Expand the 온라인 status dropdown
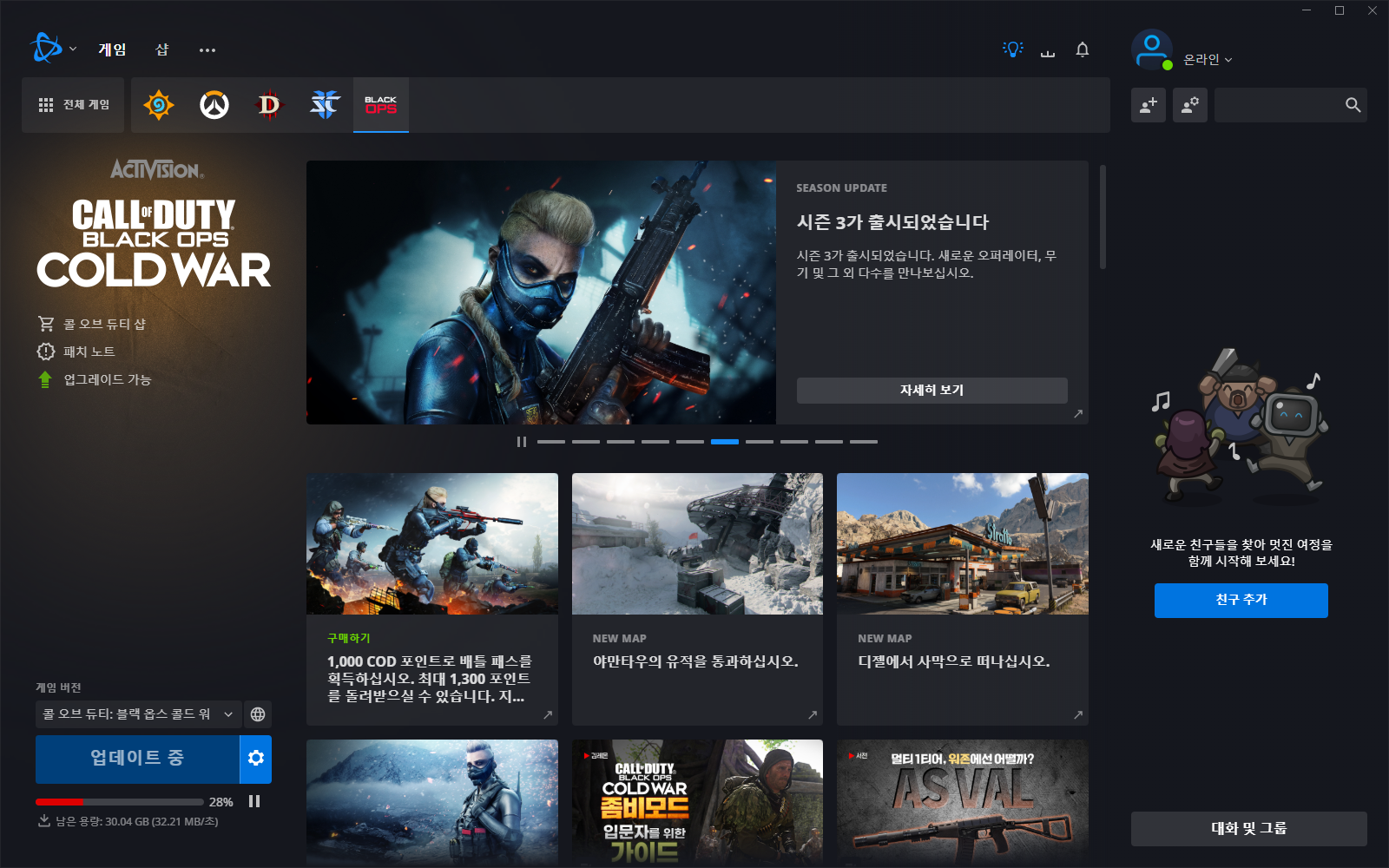Screen dimensions: 1389x868 coord(1208,59)
